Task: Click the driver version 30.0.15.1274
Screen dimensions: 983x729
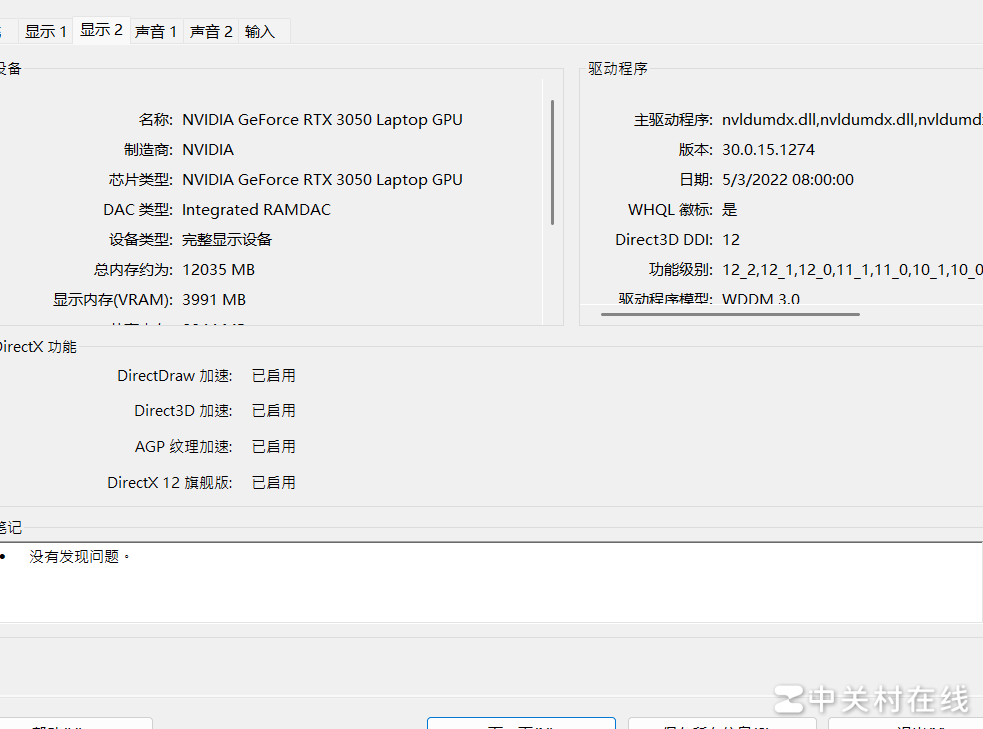Action: tap(768, 150)
